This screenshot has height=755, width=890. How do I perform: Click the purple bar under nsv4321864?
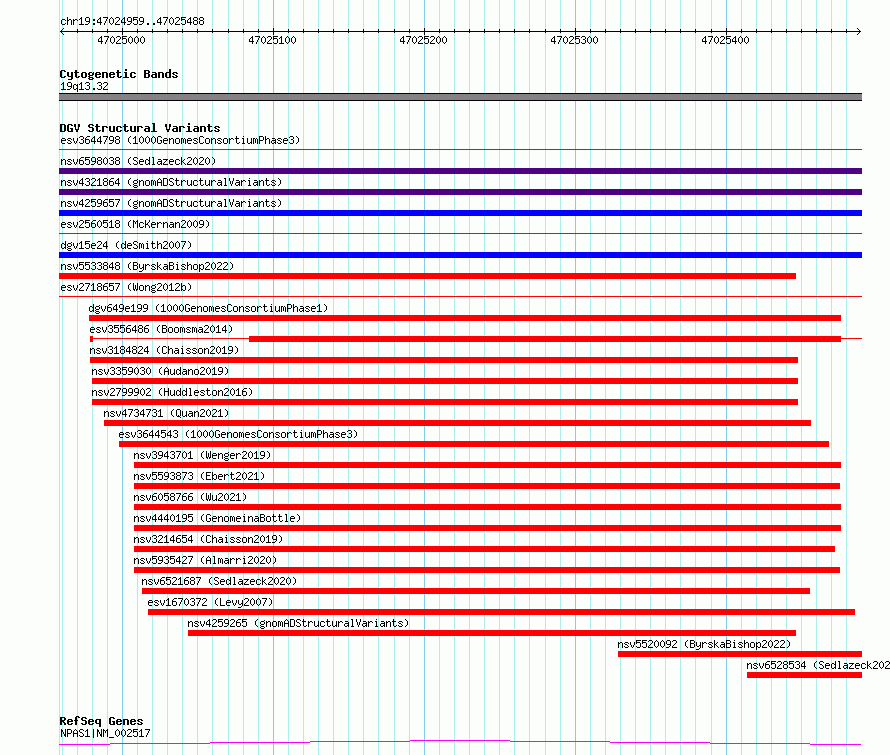[460, 192]
